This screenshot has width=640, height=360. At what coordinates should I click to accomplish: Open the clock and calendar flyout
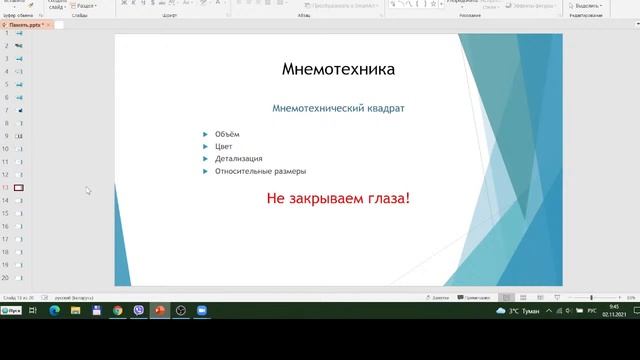pyautogui.click(x=614, y=311)
